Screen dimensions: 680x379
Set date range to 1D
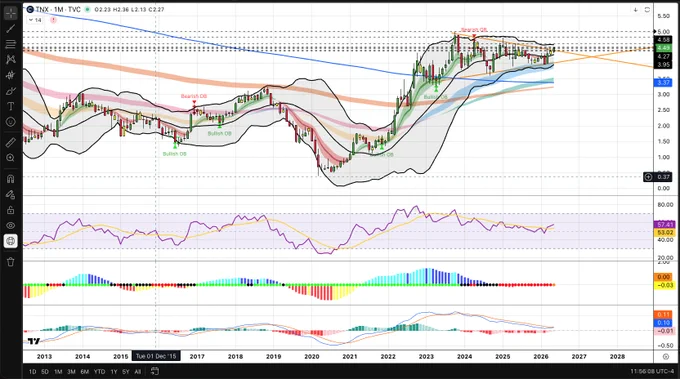(x=33, y=372)
